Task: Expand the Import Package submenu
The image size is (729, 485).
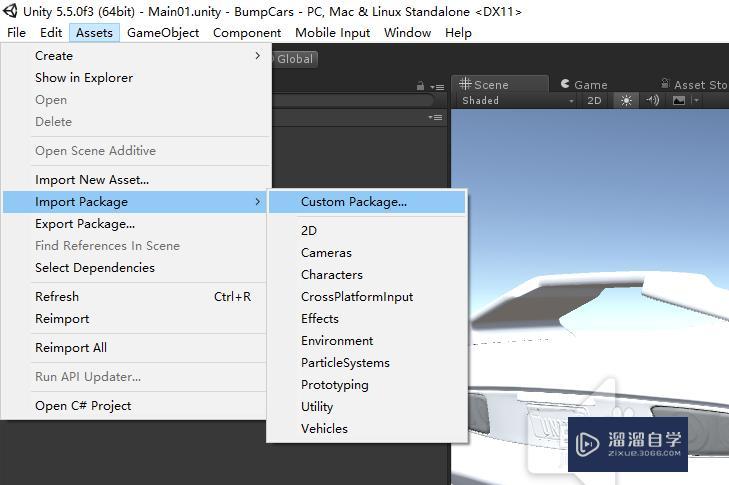Action: tap(135, 202)
